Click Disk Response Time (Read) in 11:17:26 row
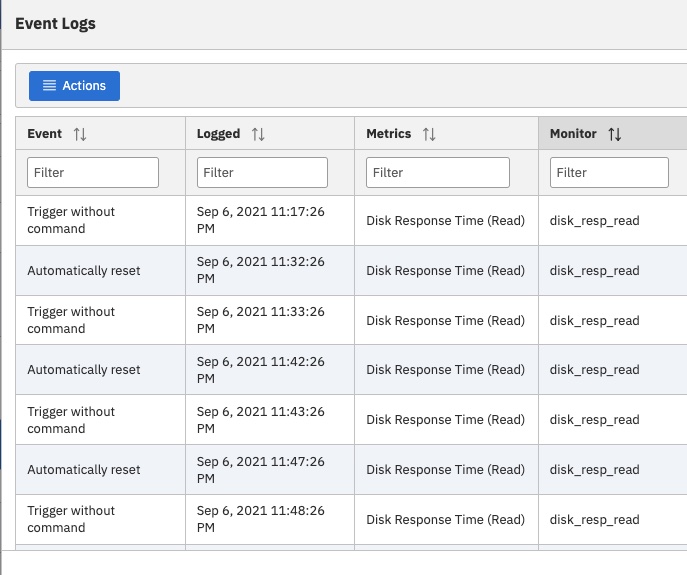This screenshot has height=575, width=687. [x=446, y=220]
